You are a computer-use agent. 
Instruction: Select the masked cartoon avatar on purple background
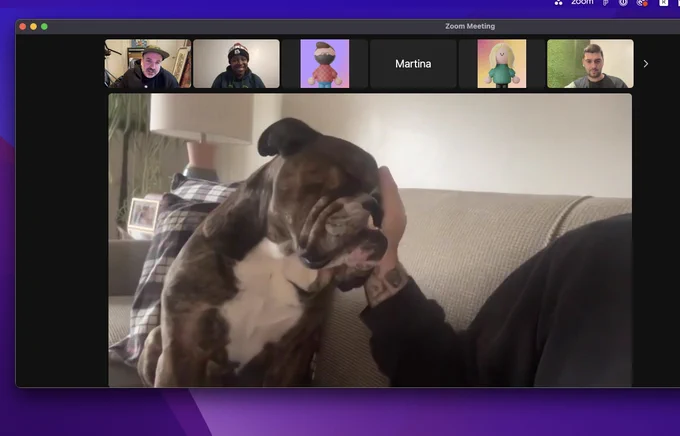coord(325,64)
